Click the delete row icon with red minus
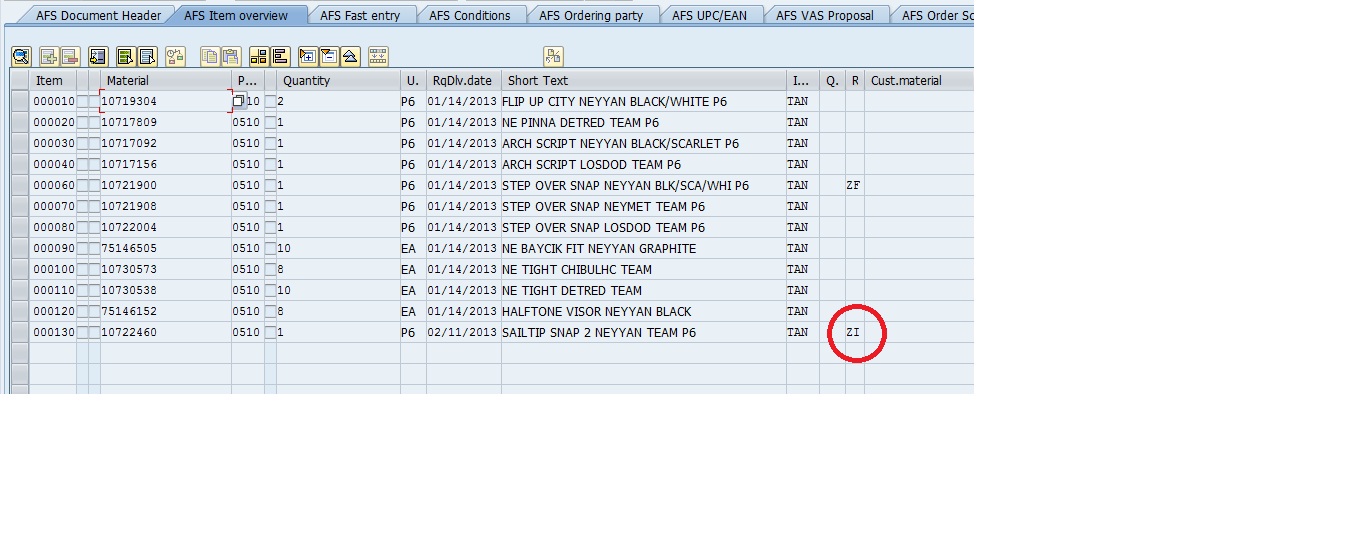Screen dimensions: 1359x552 [69, 56]
